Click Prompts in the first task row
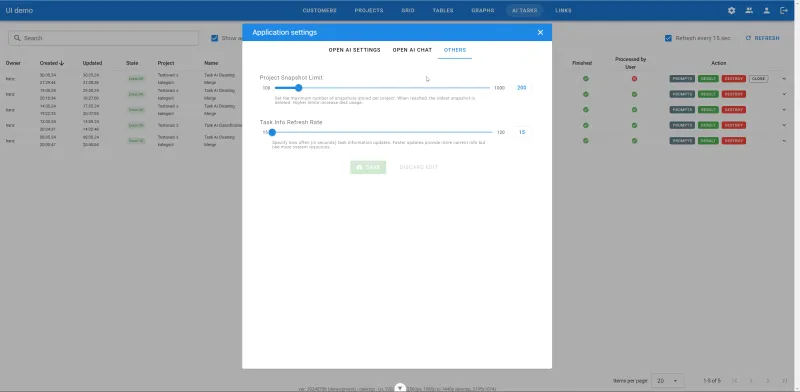 682,79
